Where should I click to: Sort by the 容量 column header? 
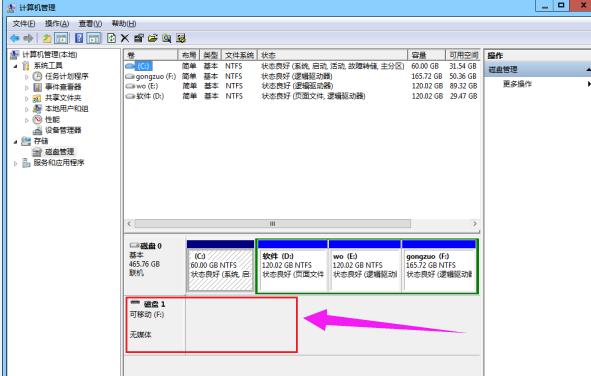coord(426,55)
